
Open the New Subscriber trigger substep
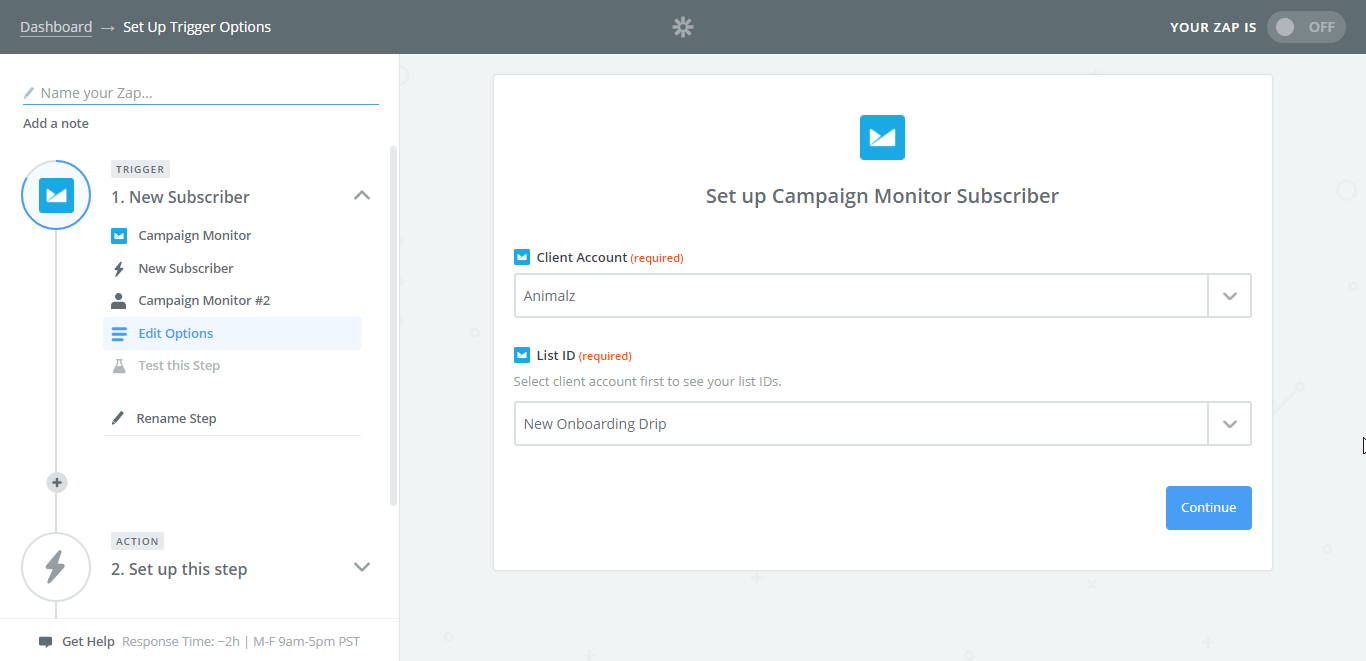[186, 268]
